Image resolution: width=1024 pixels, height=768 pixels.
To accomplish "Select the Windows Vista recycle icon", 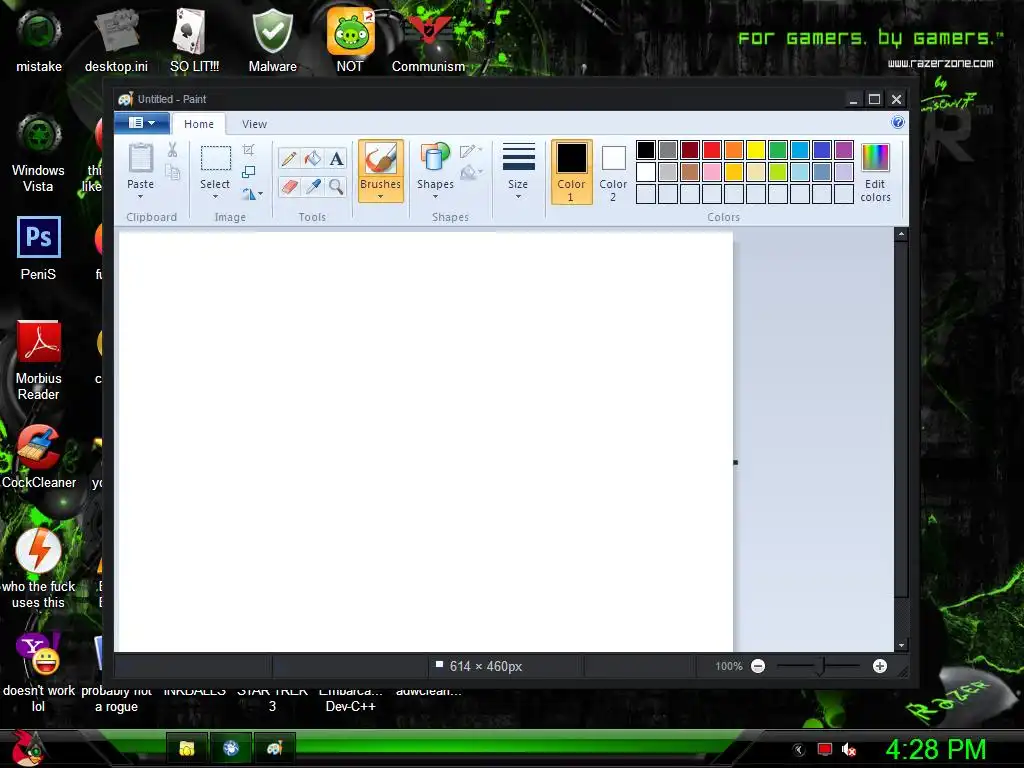I will [39, 153].
